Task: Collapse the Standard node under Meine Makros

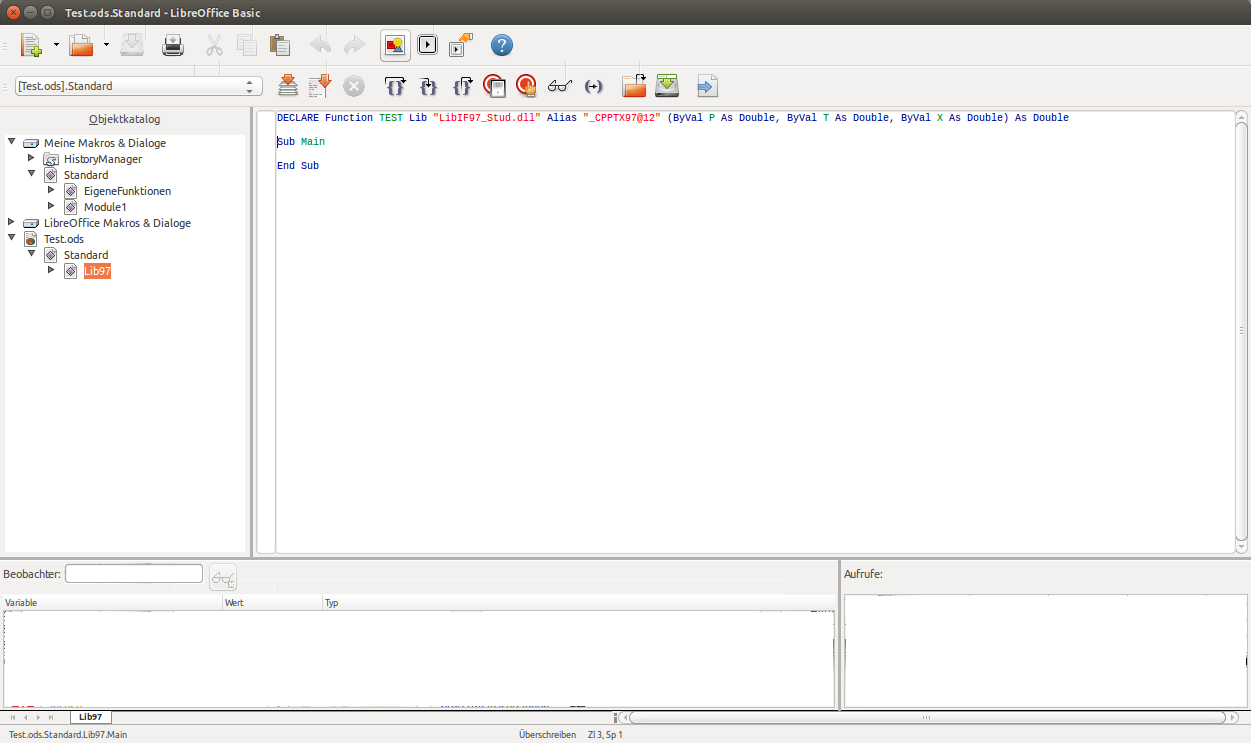Action: [31, 174]
